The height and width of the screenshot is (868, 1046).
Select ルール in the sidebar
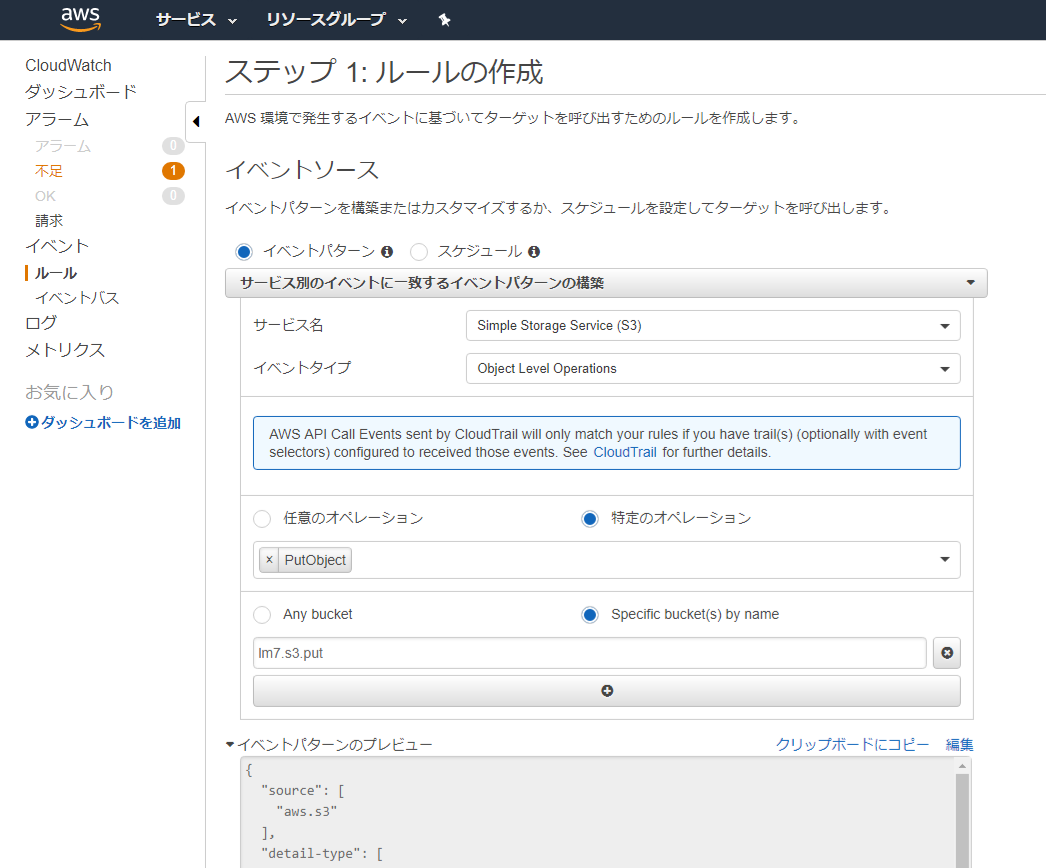tap(56, 273)
